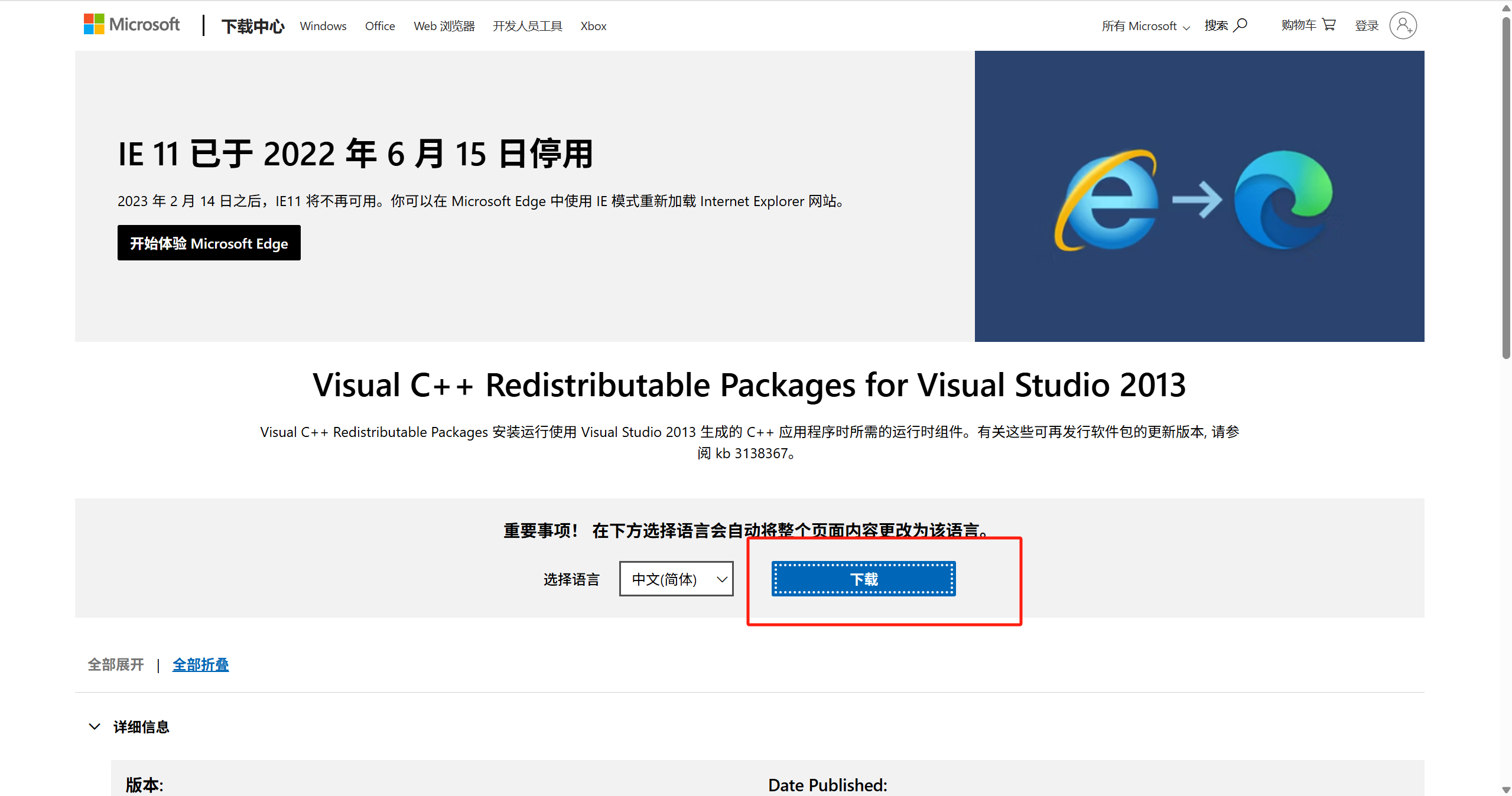Open the 中文(简体) language dropdown
Viewport: 1512px width, 796px height.
click(x=675, y=579)
